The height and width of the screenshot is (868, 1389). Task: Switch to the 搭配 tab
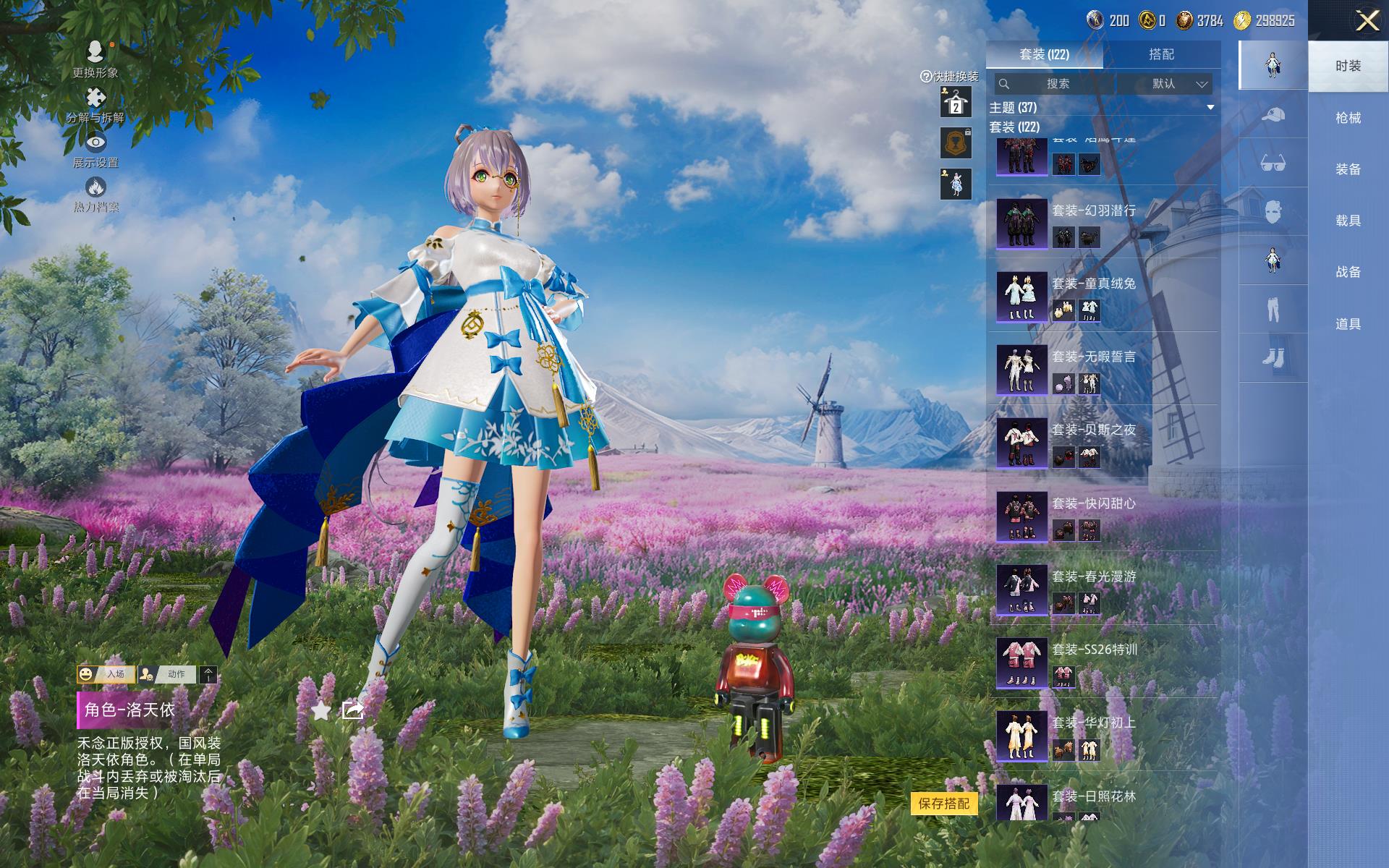point(1162,54)
